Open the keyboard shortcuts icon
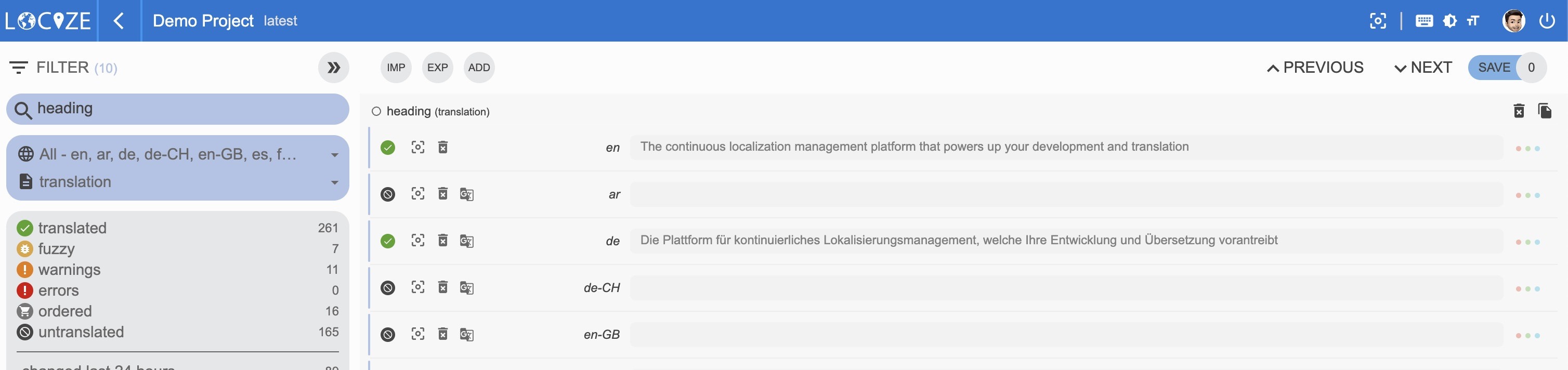 1424,21
